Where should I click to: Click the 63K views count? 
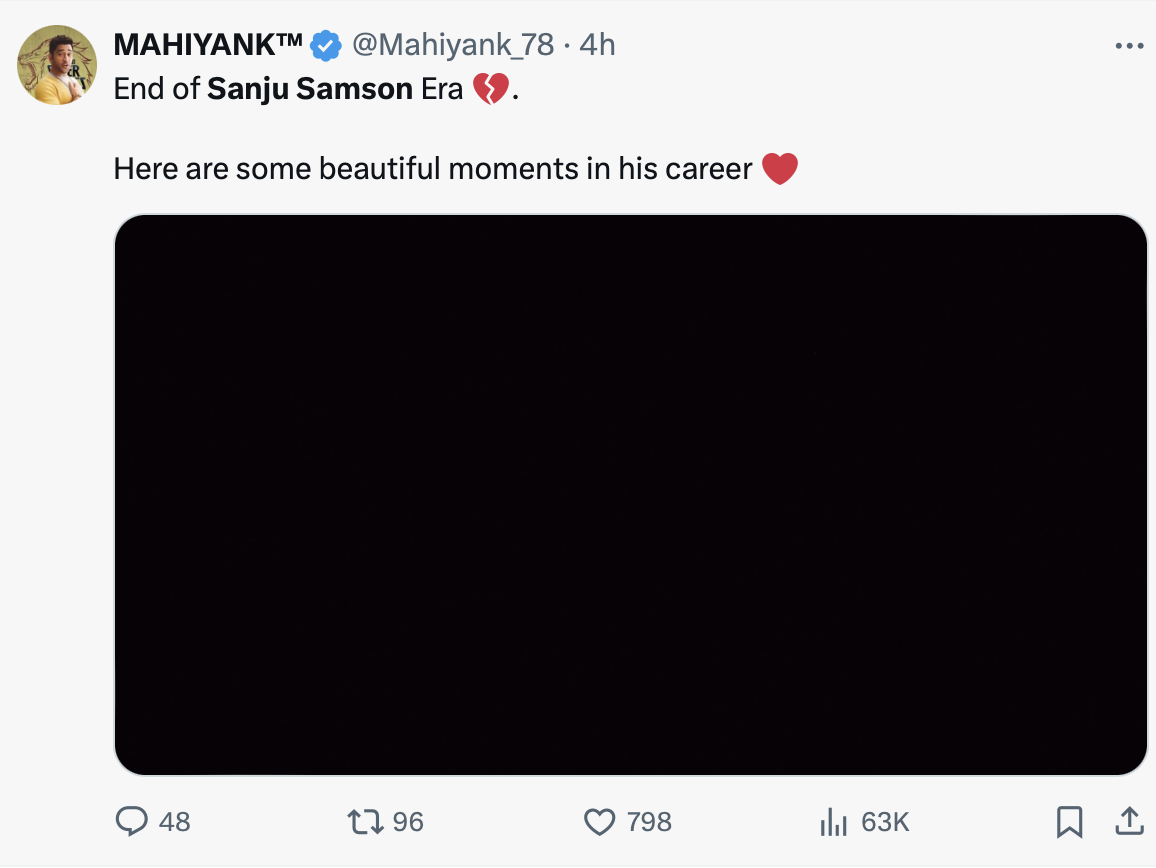click(885, 822)
